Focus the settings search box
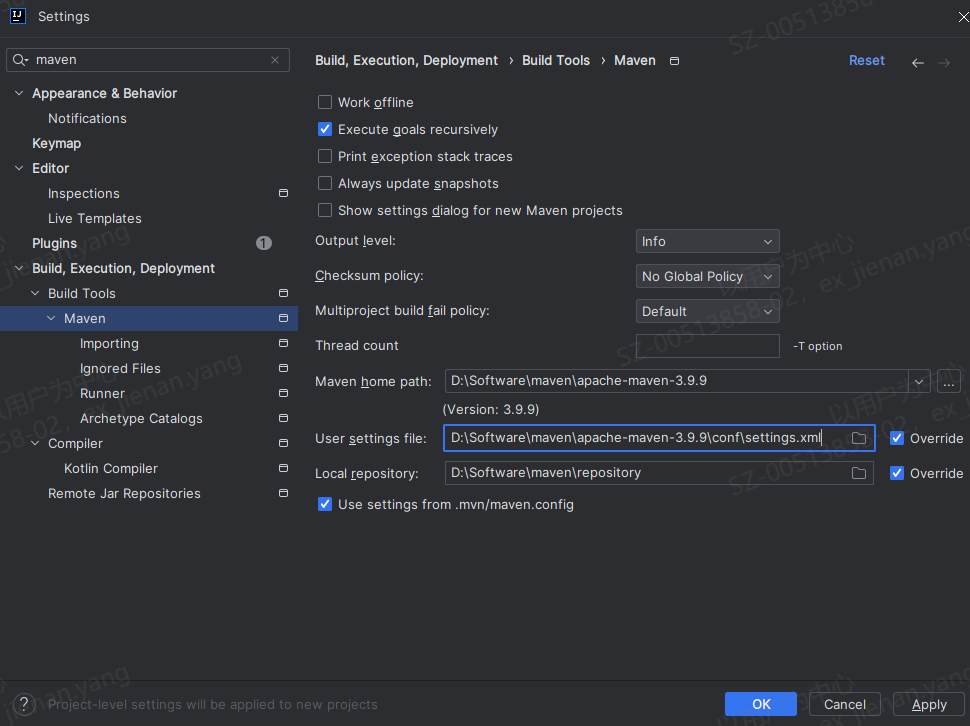 click(148, 60)
